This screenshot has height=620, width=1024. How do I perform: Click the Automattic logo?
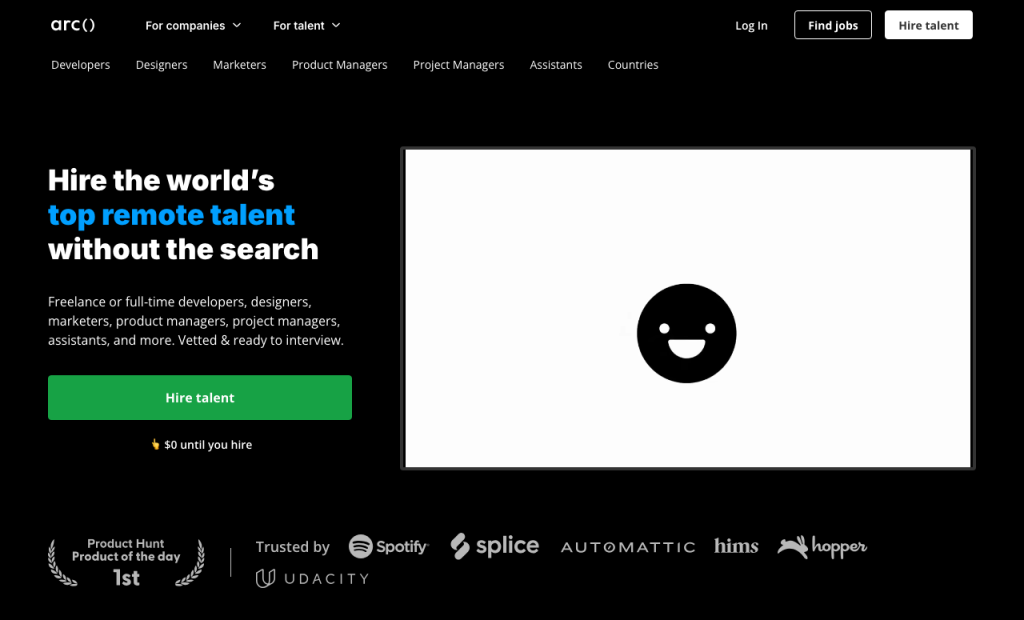tap(628, 547)
